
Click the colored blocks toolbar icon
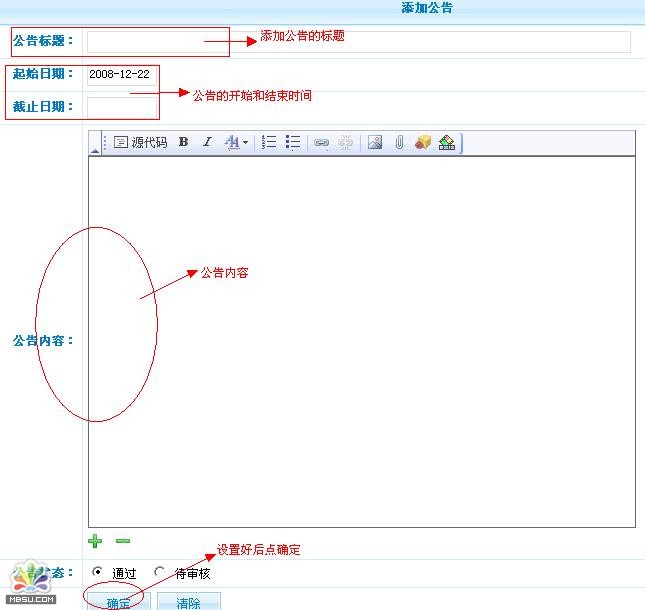click(423, 143)
